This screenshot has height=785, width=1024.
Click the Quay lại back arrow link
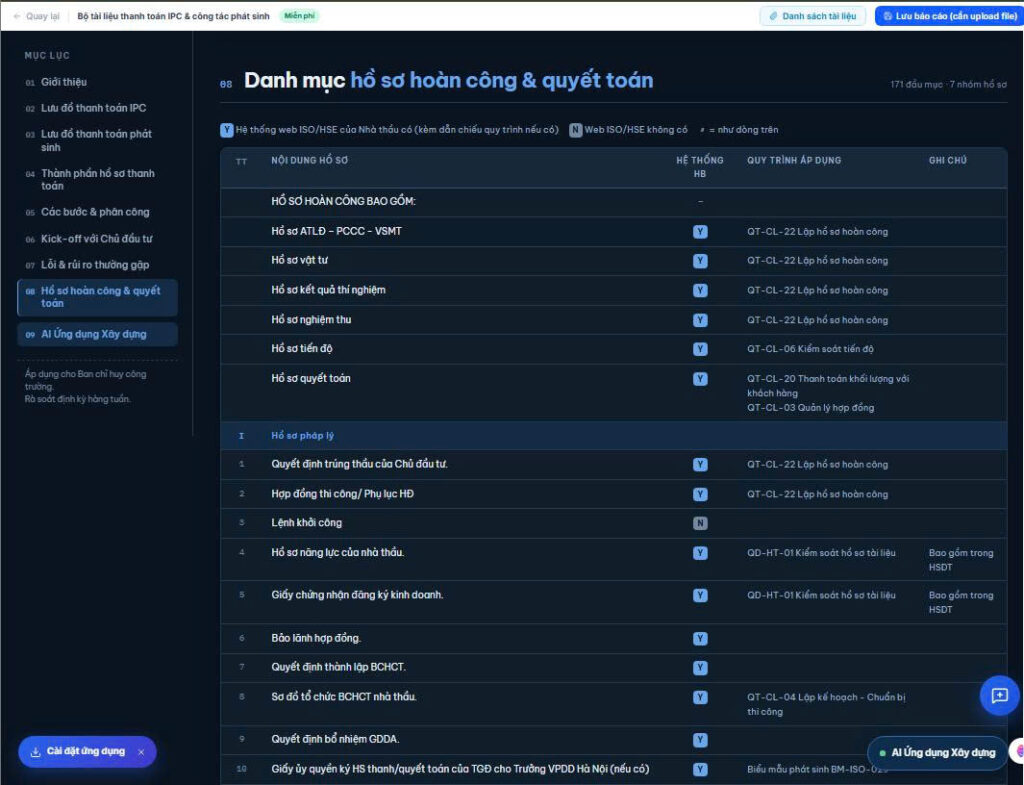pos(37,16)
